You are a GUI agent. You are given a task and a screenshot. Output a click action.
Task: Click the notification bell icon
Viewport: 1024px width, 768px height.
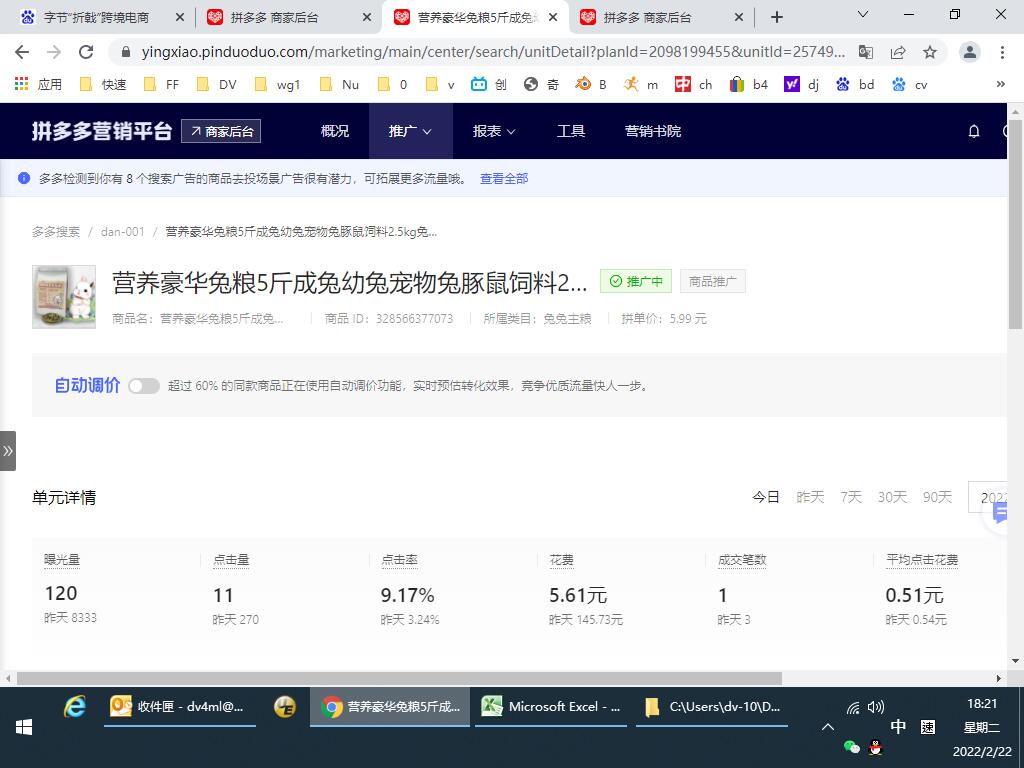click(x=974, y=131)
